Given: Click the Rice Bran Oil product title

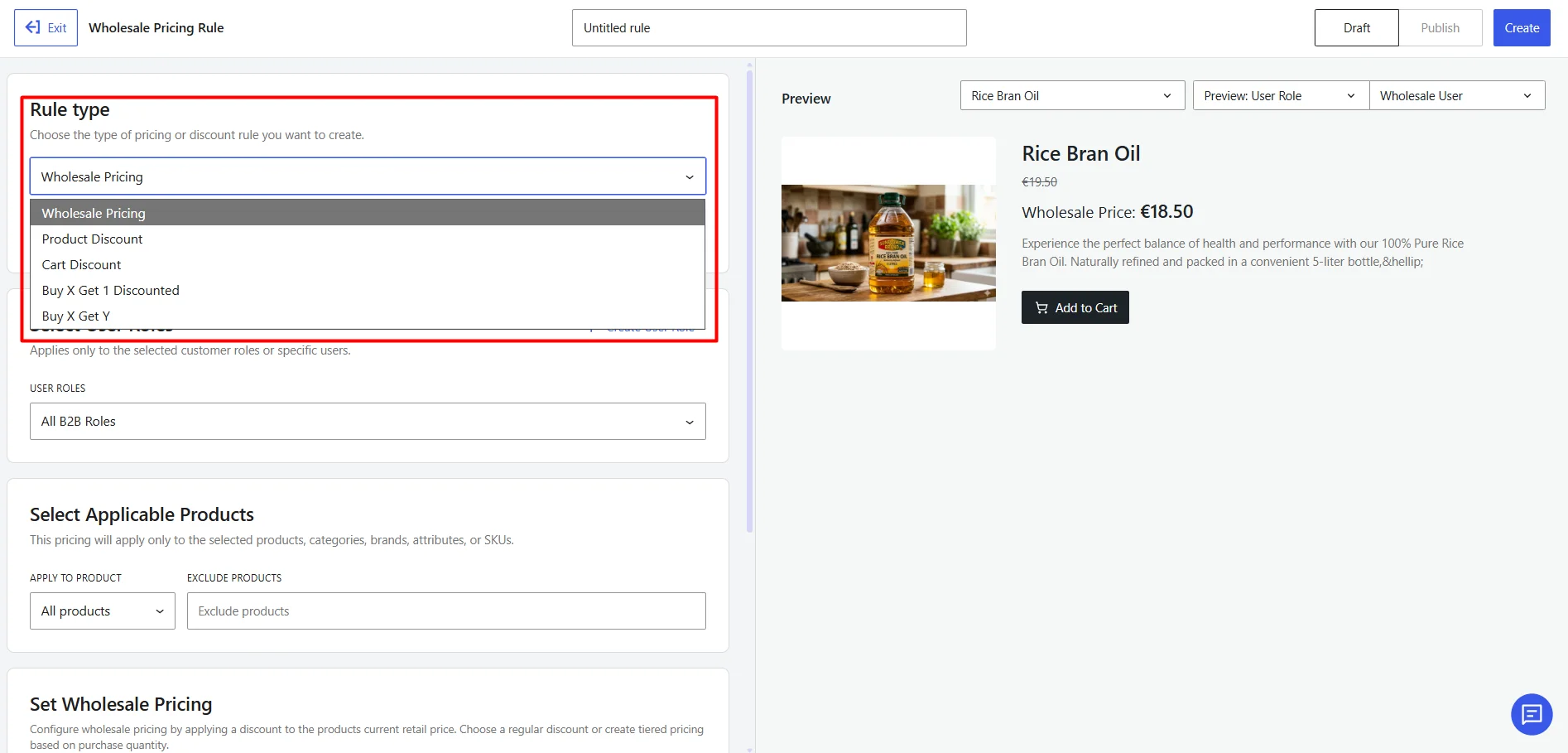Looking at the screenshot, I should [1080, 153].
